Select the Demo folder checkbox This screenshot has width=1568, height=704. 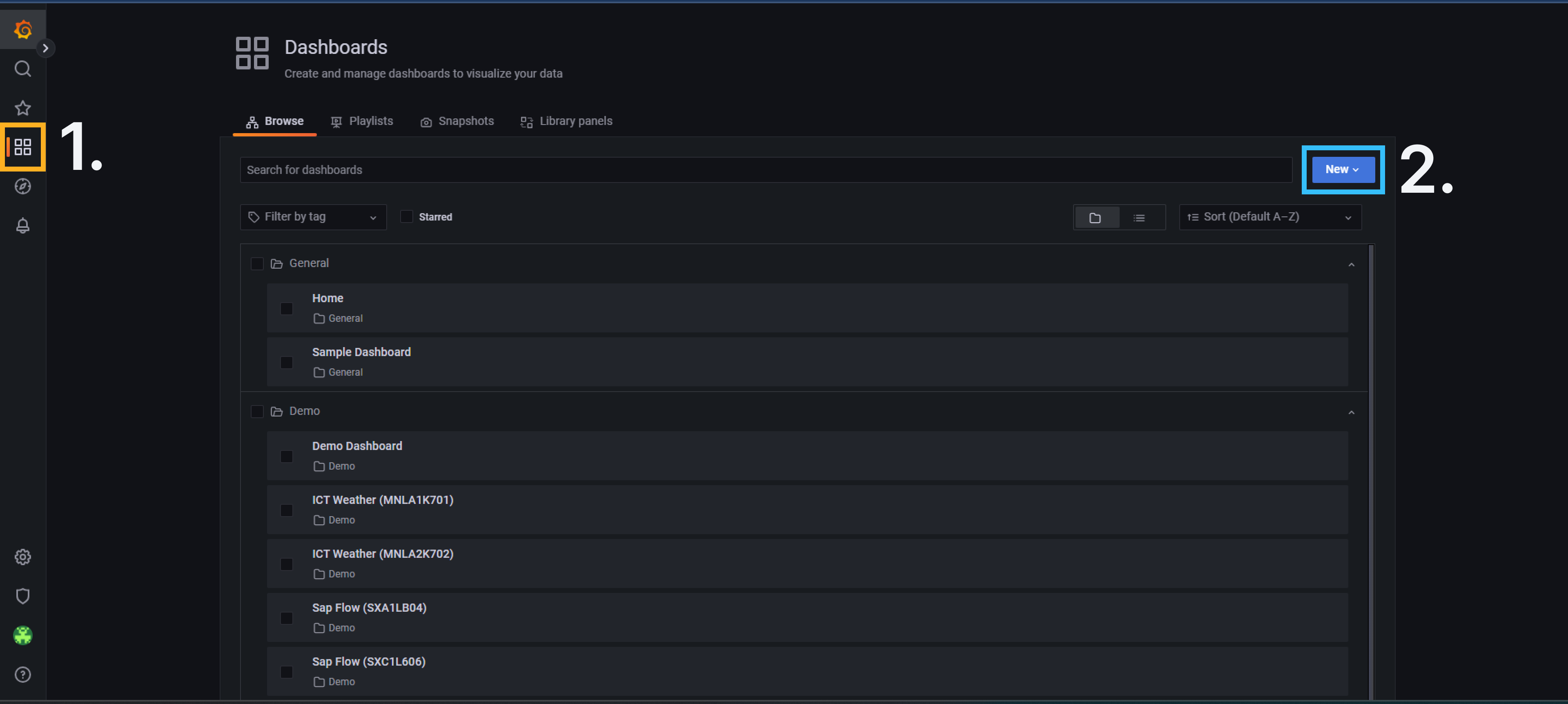257,411
